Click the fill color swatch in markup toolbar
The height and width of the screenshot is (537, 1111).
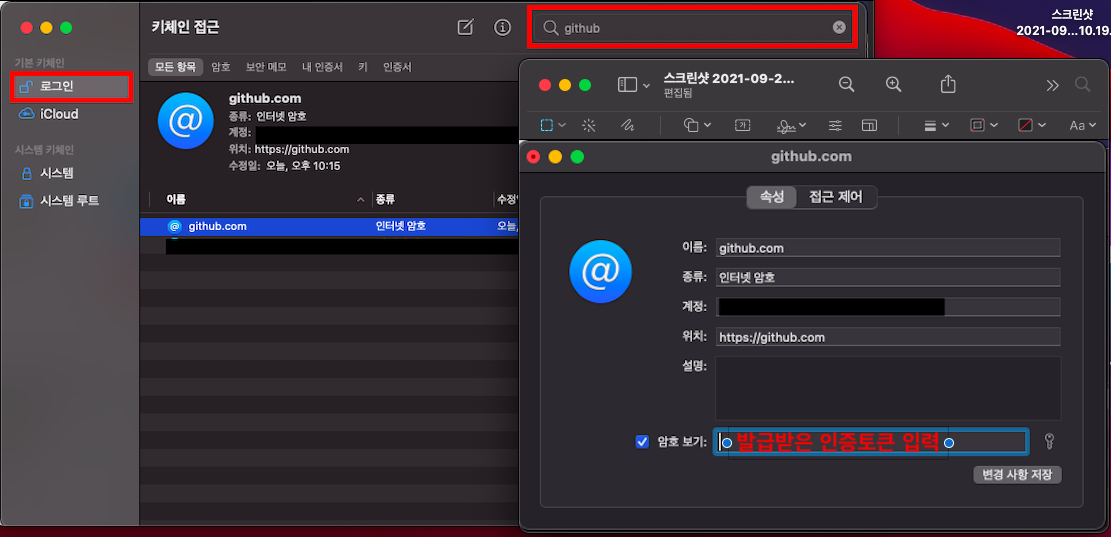tap(1025, 125)
